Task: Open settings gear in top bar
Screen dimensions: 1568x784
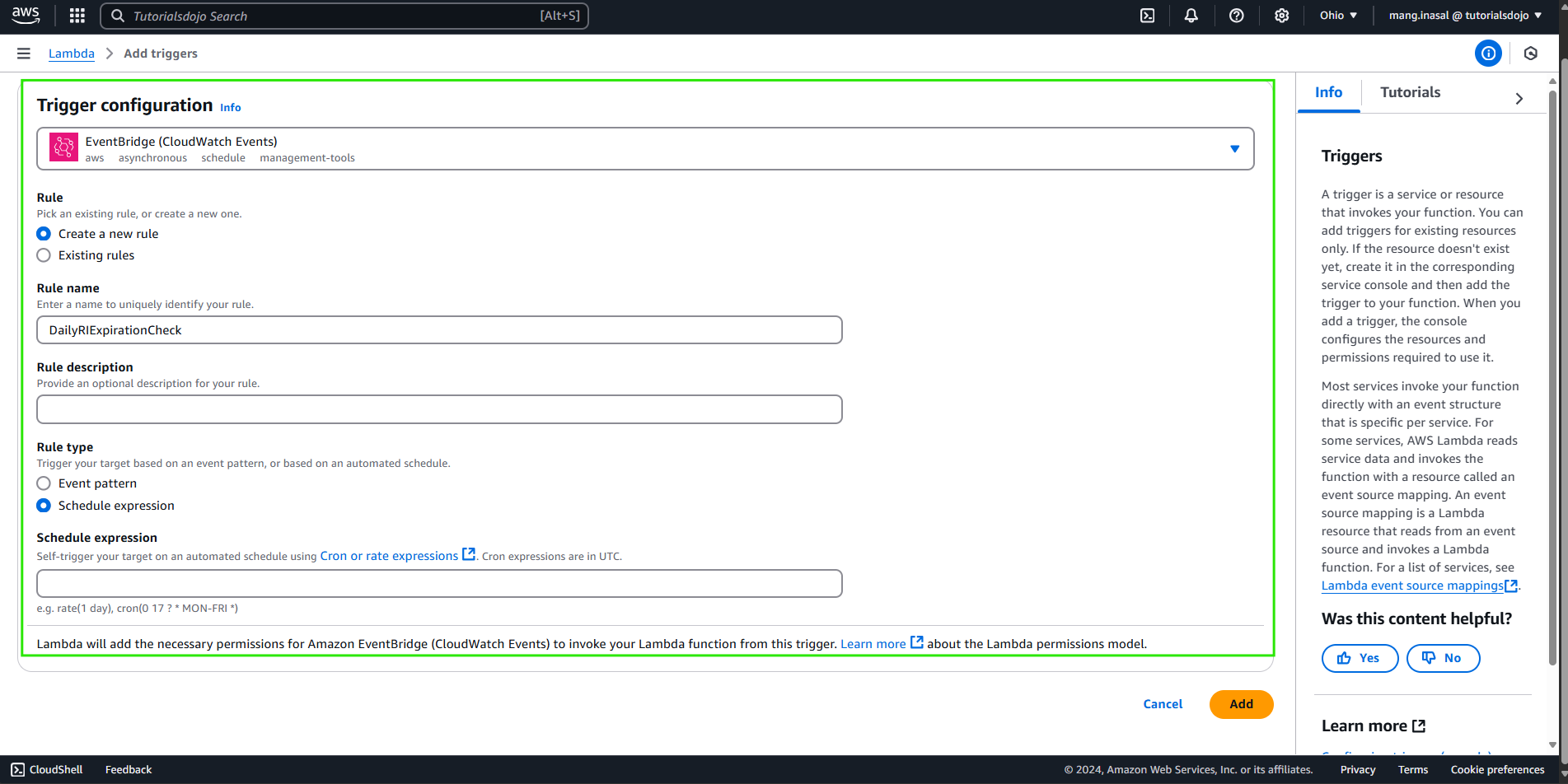Action: tap(1282, 16)
